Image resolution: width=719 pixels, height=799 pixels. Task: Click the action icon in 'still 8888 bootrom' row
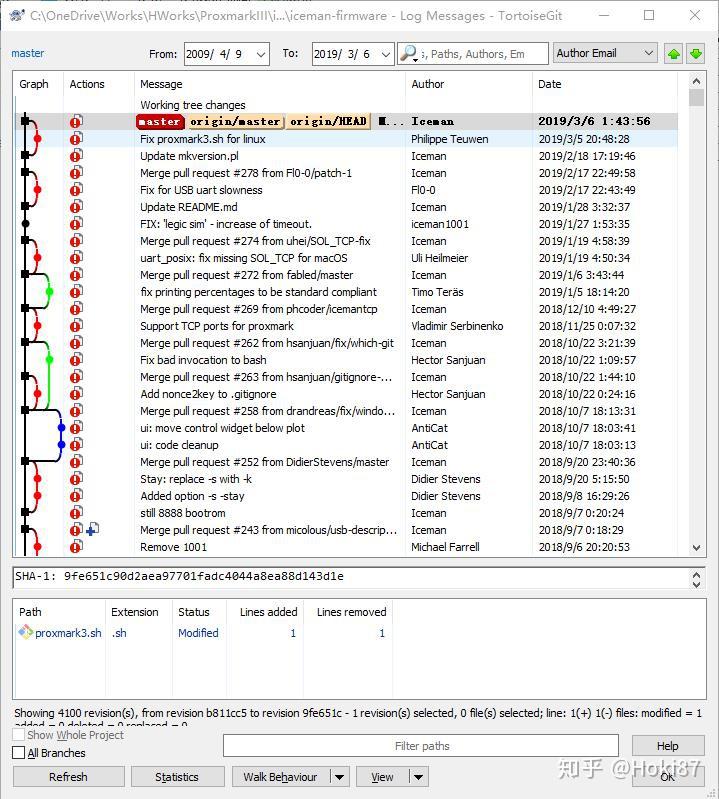[76, 513]
